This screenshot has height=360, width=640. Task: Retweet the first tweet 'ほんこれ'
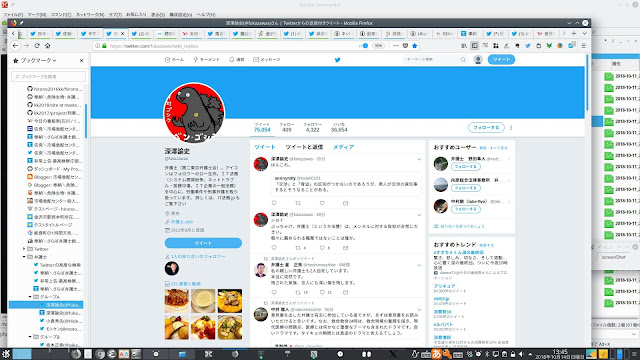(x=298, y=203)
